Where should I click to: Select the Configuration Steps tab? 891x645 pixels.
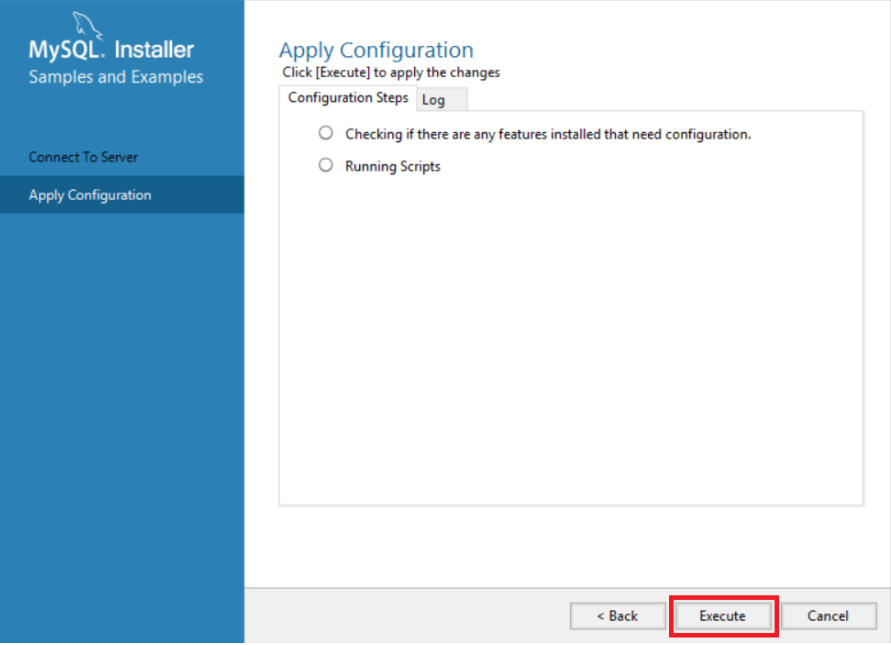348,98
